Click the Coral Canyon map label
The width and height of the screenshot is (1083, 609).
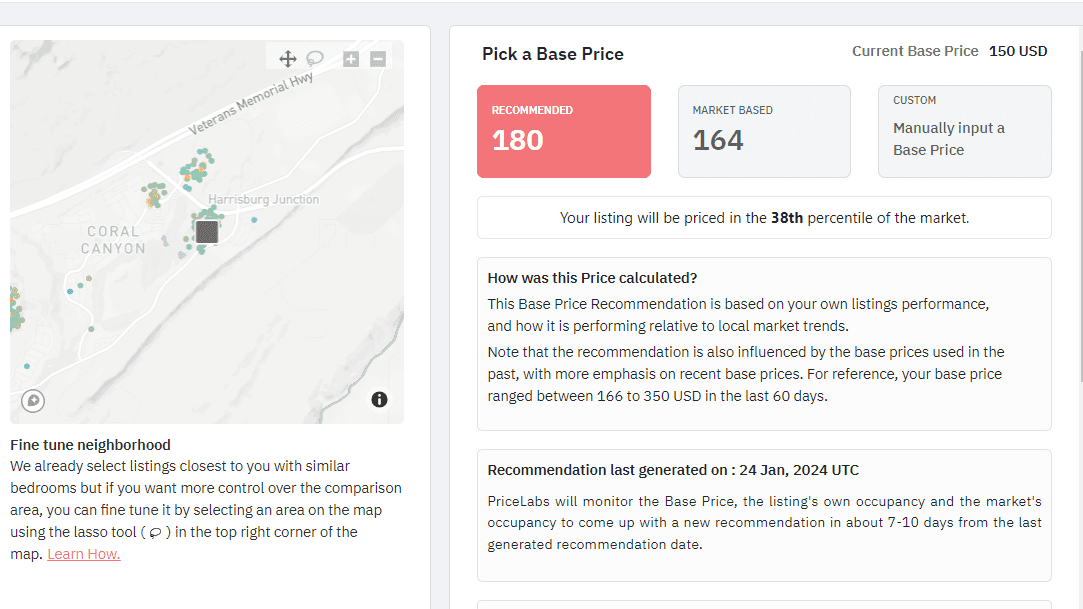(x=113, y=240)
